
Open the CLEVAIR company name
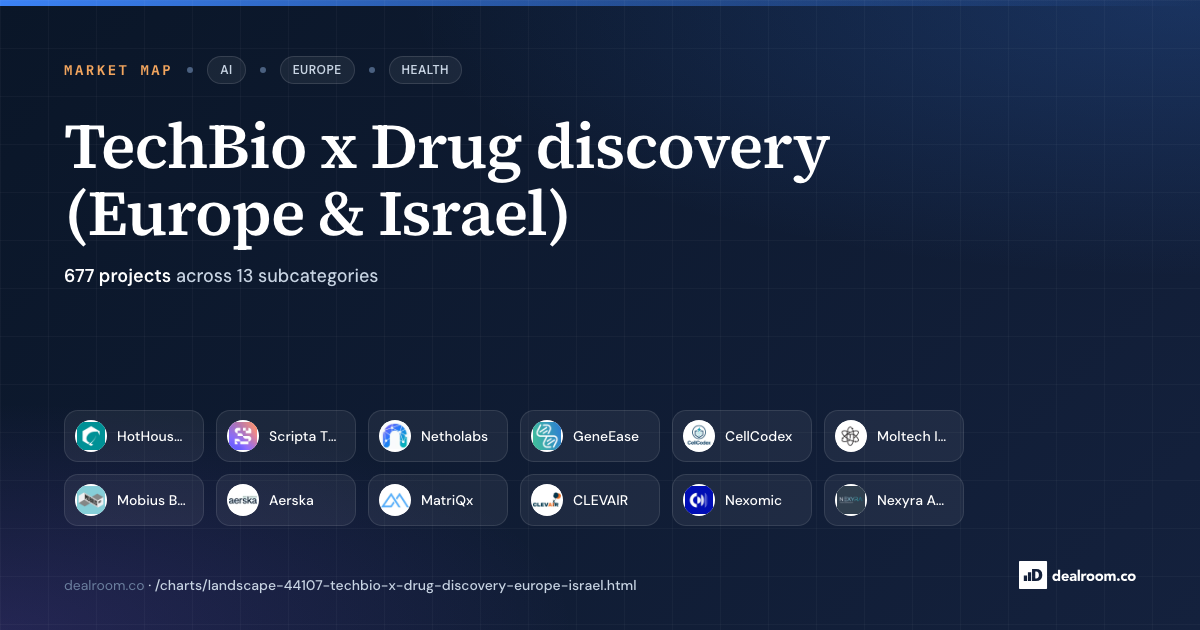coord(601,500)
